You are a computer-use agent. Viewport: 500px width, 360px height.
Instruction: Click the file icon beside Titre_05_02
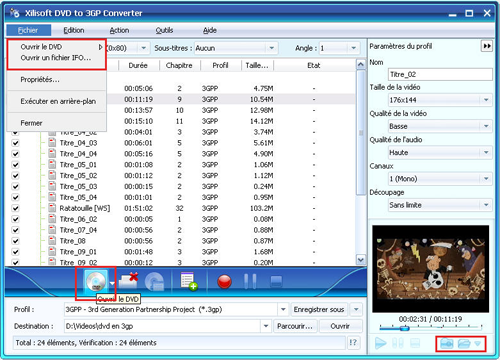coord(52,175)
